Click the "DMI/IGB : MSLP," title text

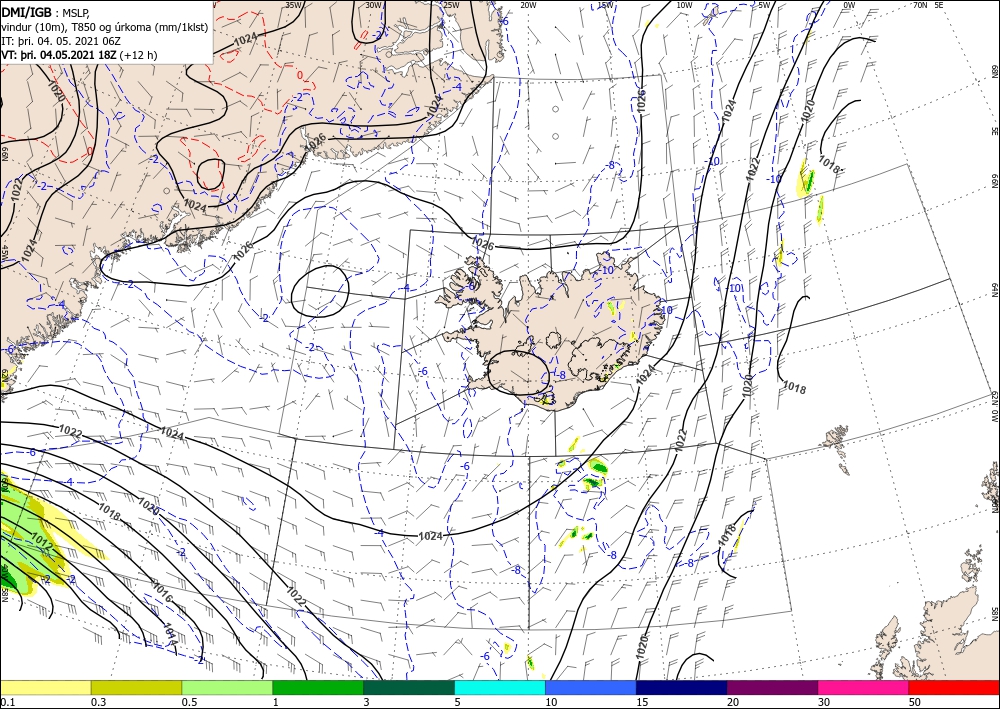46,11
